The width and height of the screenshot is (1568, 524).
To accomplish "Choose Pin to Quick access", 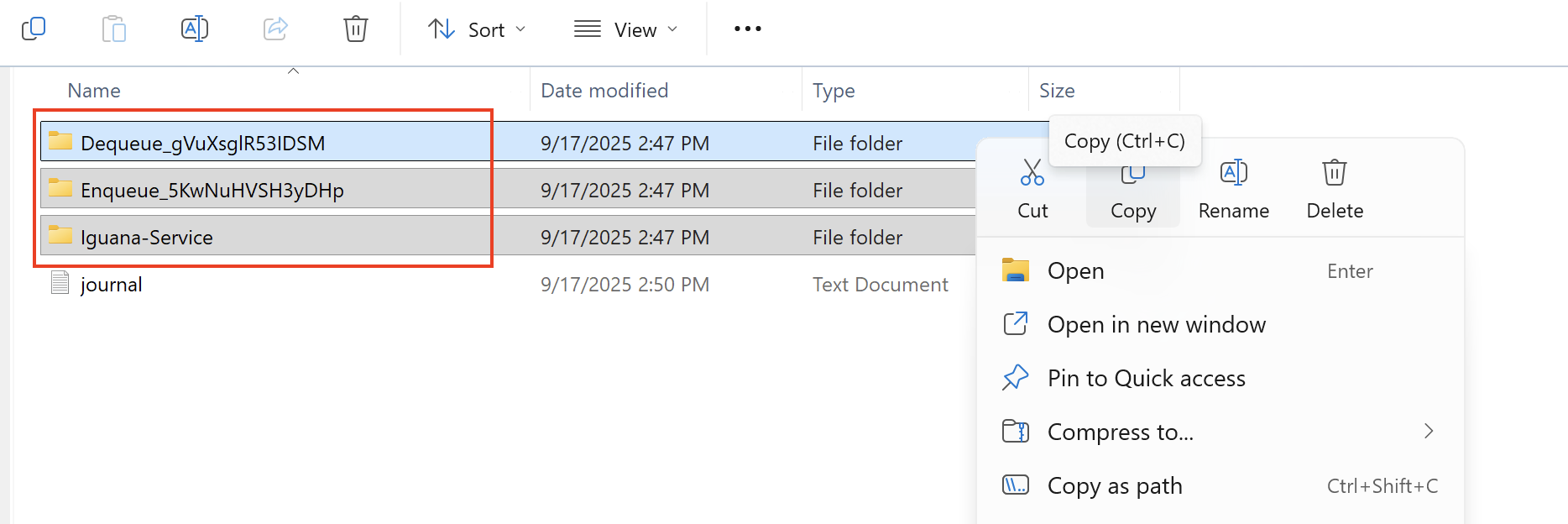I will [1146, 379].
